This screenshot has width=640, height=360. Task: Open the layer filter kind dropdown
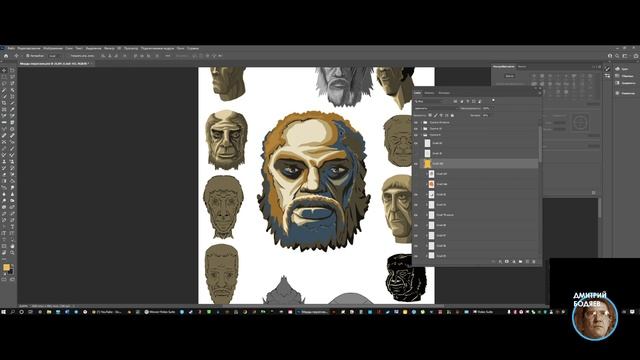431,101
